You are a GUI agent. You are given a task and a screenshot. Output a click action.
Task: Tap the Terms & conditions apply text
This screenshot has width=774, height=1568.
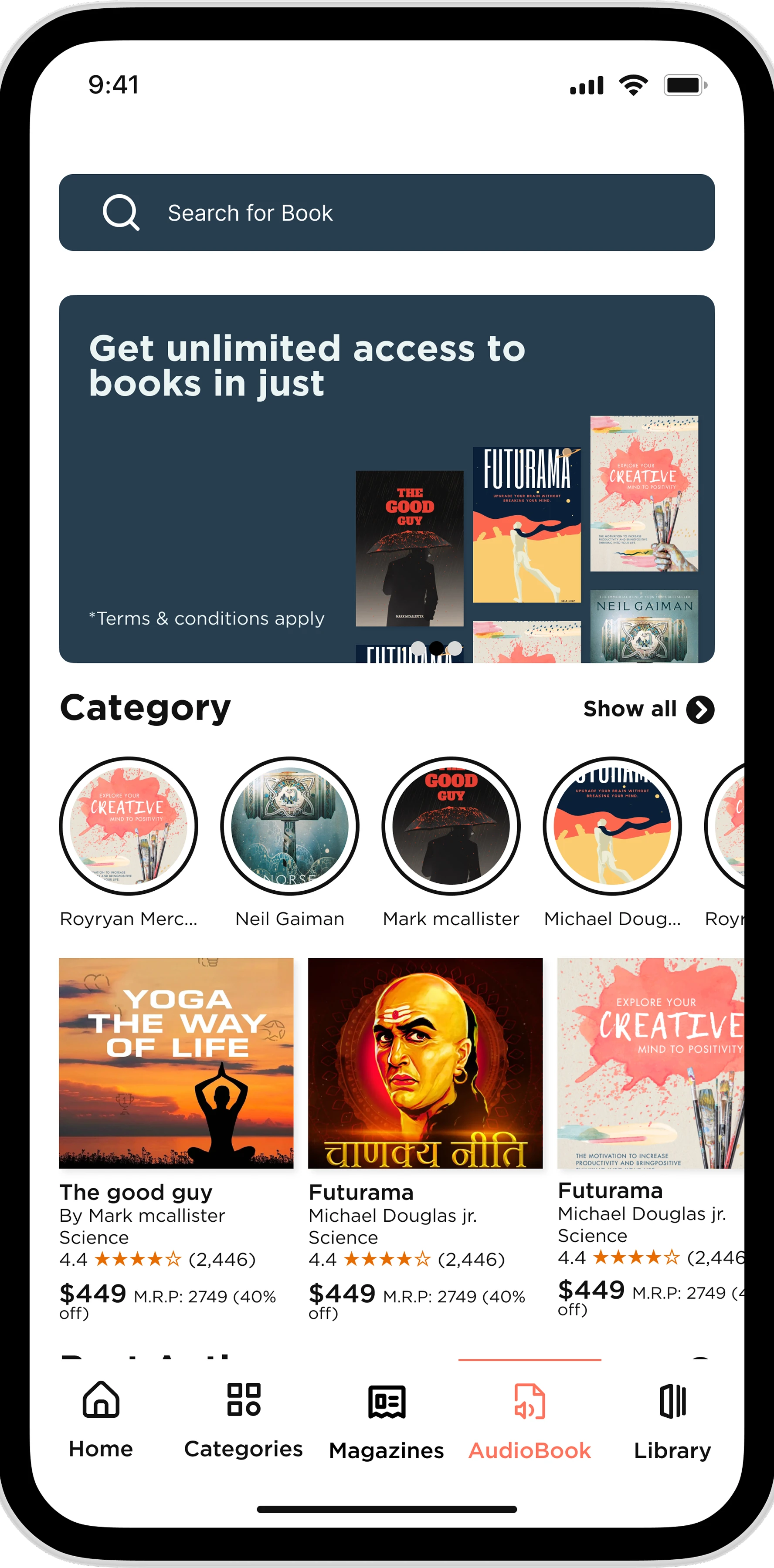[x=207, y=618]
